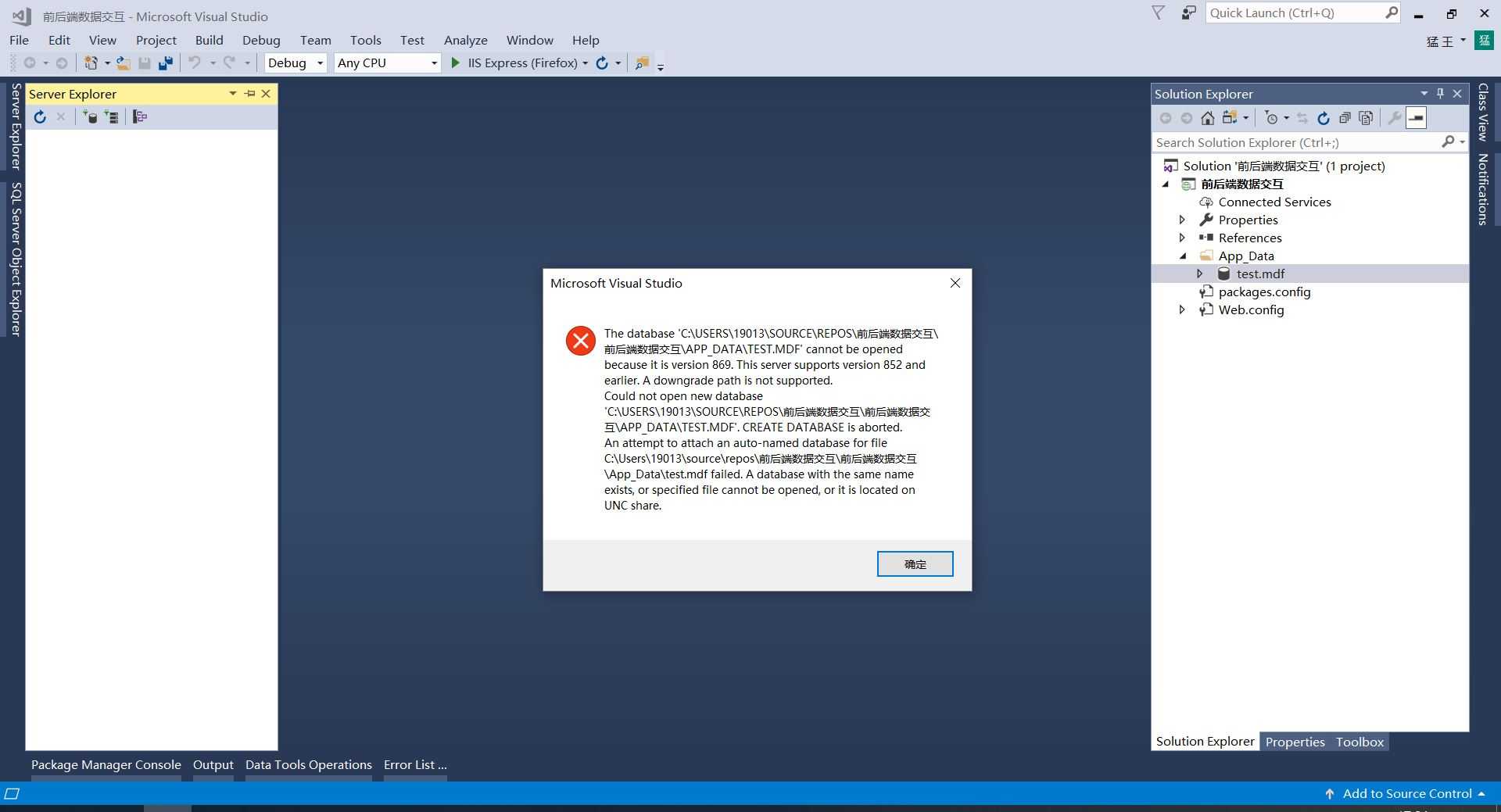Collapse the App_Data folder
The width and height of the screenshot is (1501, 812).
click(1182, 256)
